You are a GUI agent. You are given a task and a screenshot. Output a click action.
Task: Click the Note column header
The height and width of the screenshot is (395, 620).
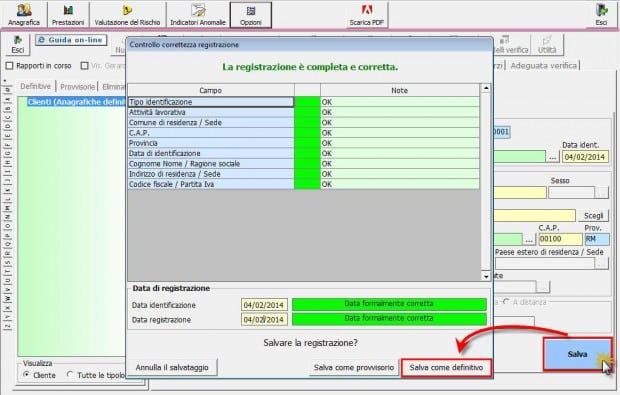click(399, 90)
